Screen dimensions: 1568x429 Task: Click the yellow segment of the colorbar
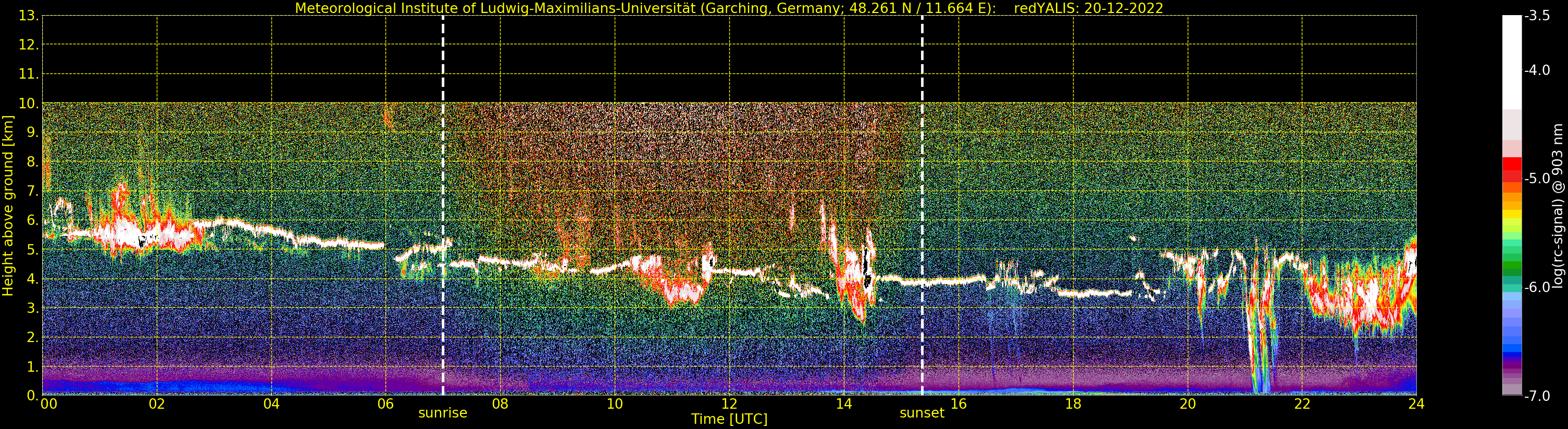[x=1512, y=214]
